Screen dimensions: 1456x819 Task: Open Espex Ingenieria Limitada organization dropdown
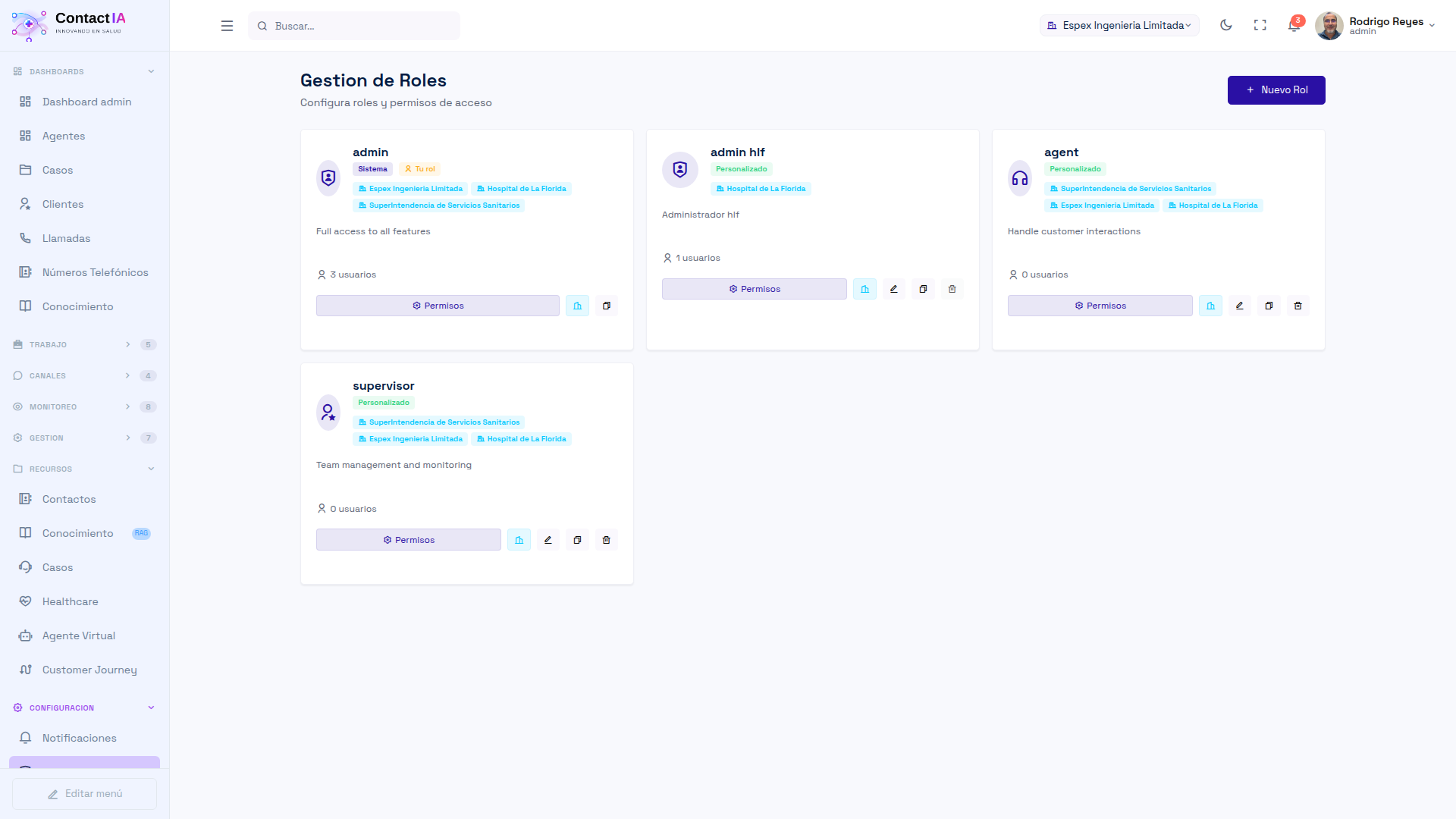pyautogui.click(x=1119, y=26)
